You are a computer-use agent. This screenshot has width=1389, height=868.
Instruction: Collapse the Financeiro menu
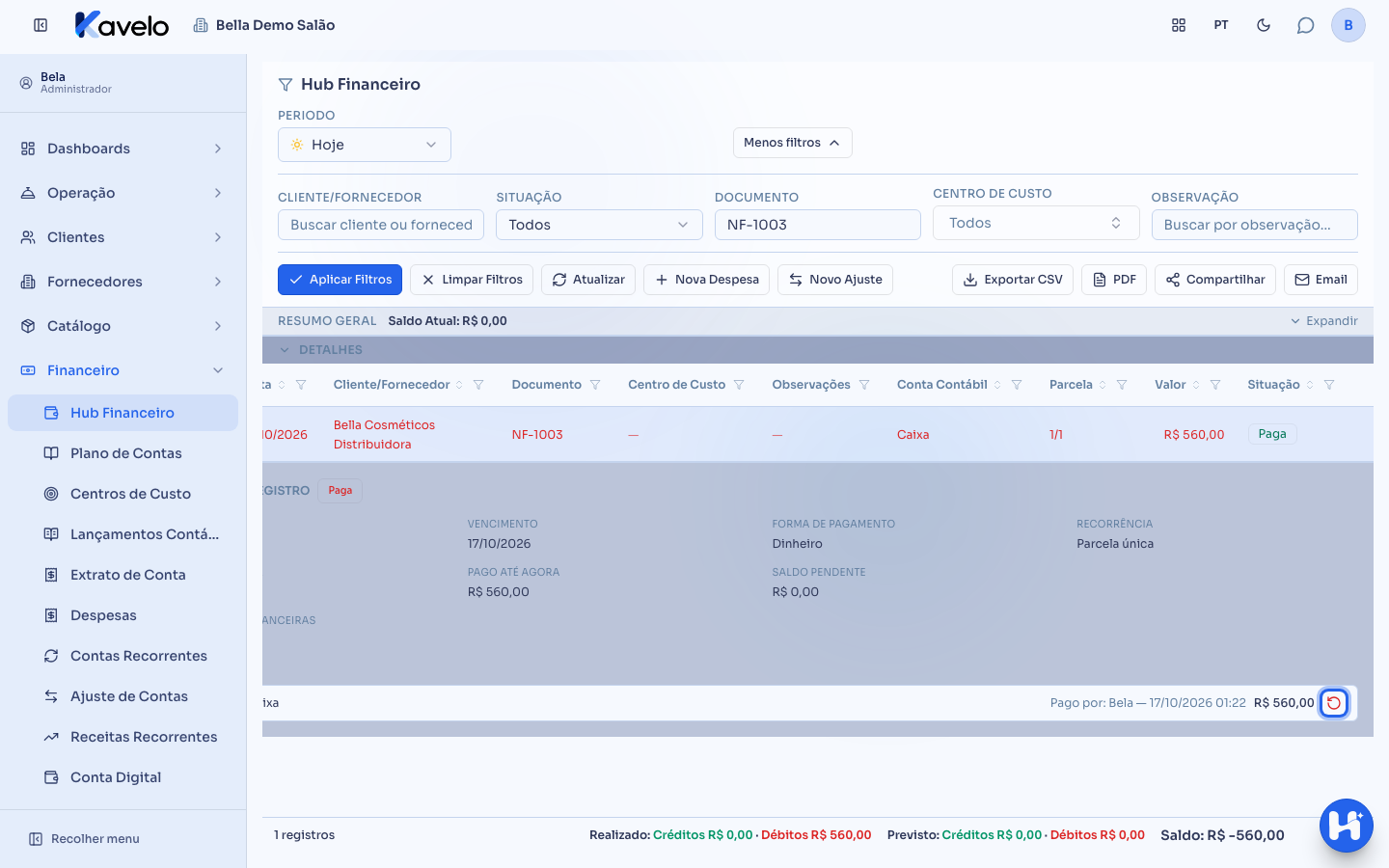click(123, 370)
